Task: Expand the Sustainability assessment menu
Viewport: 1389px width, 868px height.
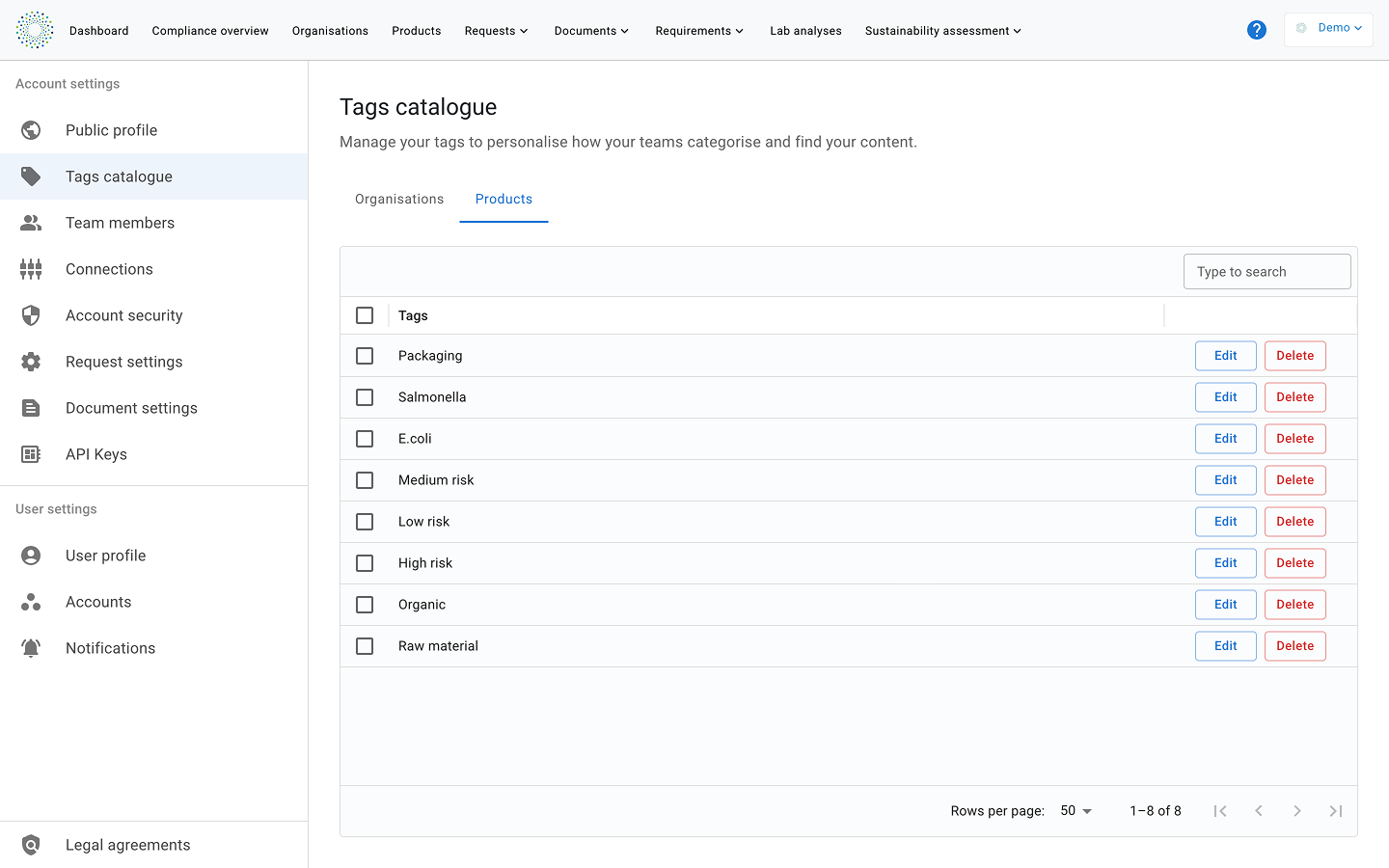Action: (x=943, y=31)
